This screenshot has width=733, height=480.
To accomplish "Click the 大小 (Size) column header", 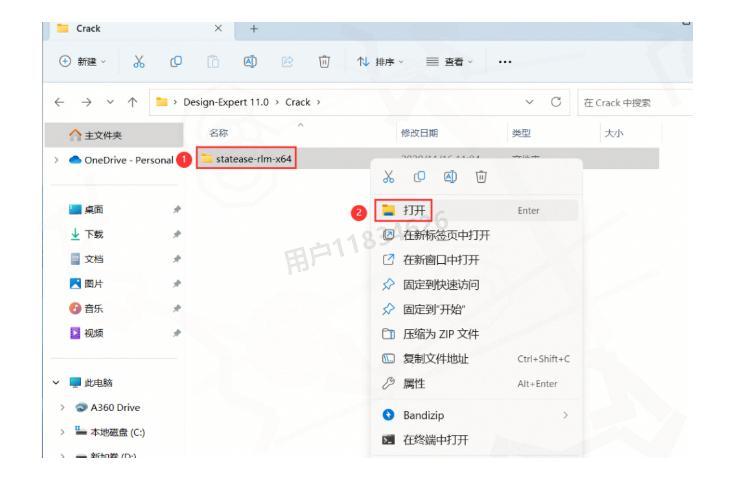I will [x=613, y=133].
